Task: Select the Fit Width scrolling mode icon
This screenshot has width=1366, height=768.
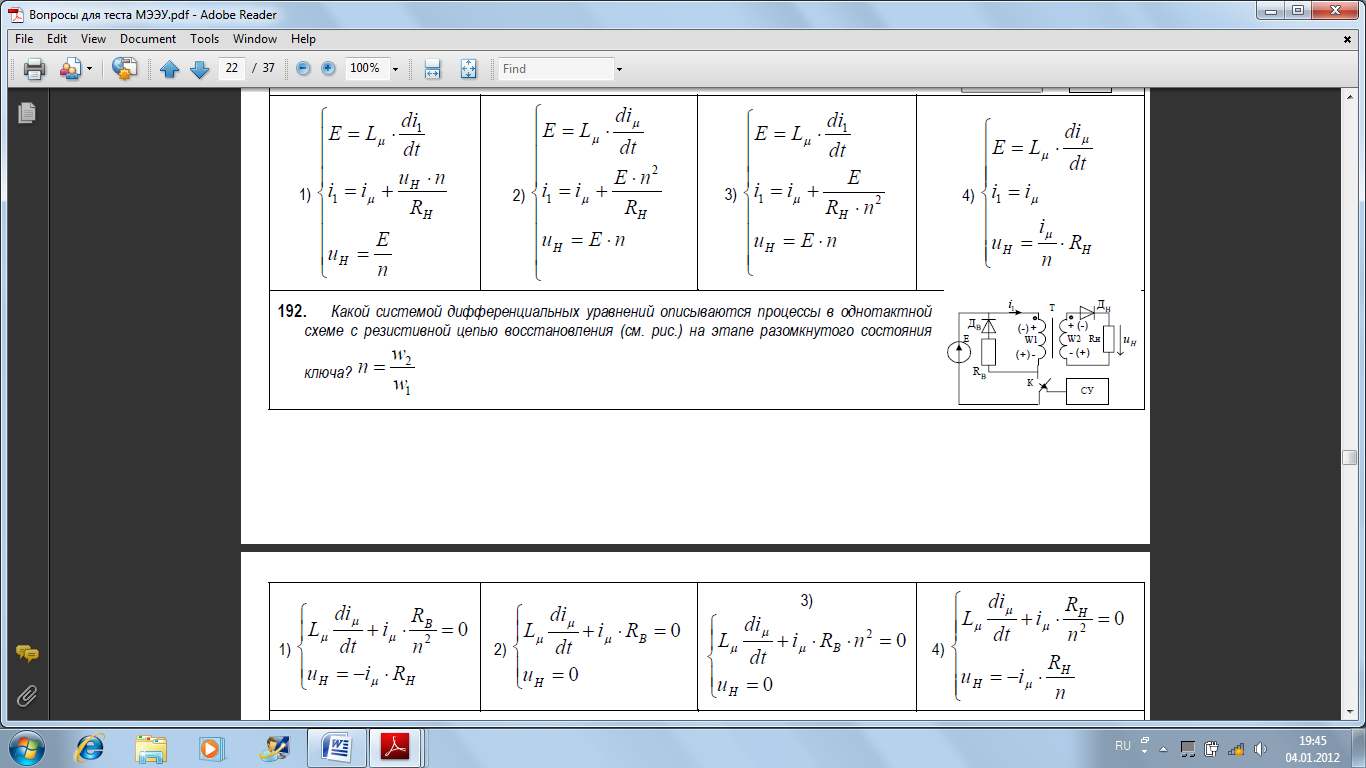Action: [433, 69]
